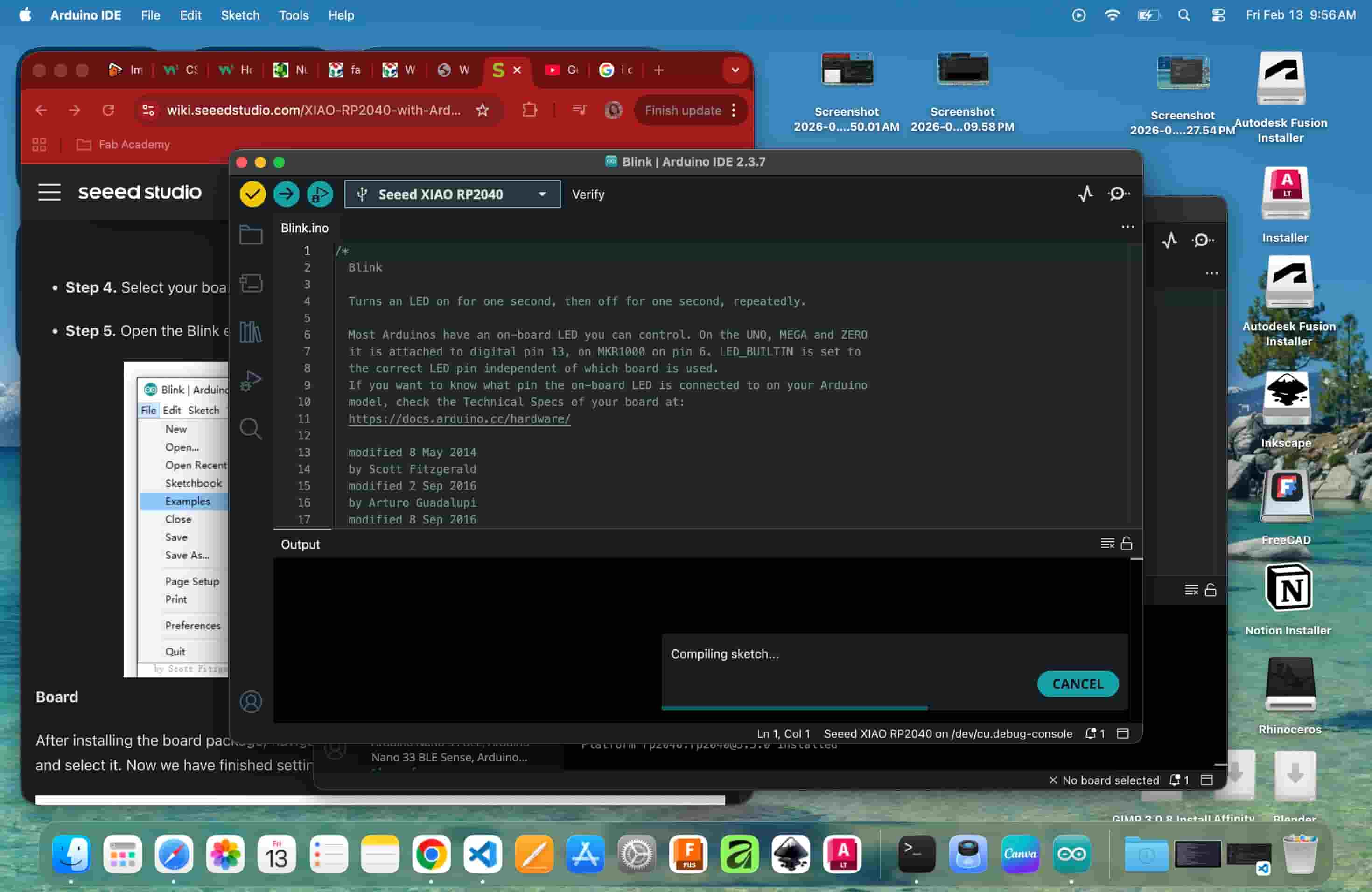Click the Upload arrow button
This screenshot has height=892, width=1372.
click(x=286, y=194)
